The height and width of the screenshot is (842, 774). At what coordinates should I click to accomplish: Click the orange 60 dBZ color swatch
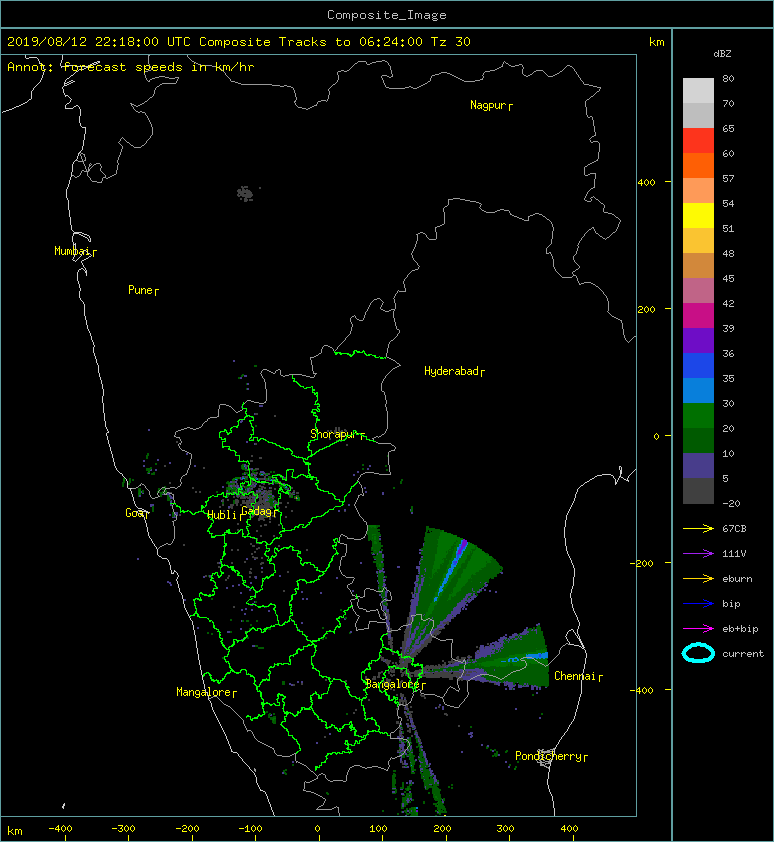pos(698,165)
